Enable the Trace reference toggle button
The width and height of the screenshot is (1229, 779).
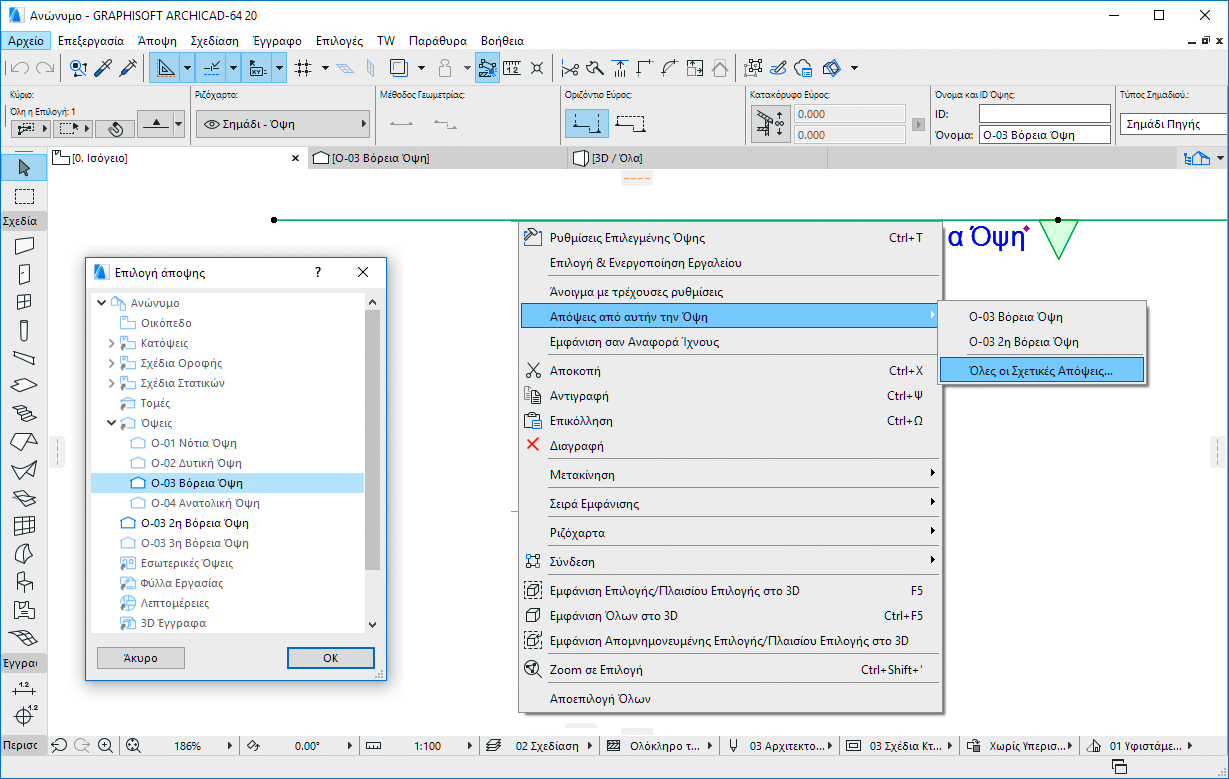(398, 68)
